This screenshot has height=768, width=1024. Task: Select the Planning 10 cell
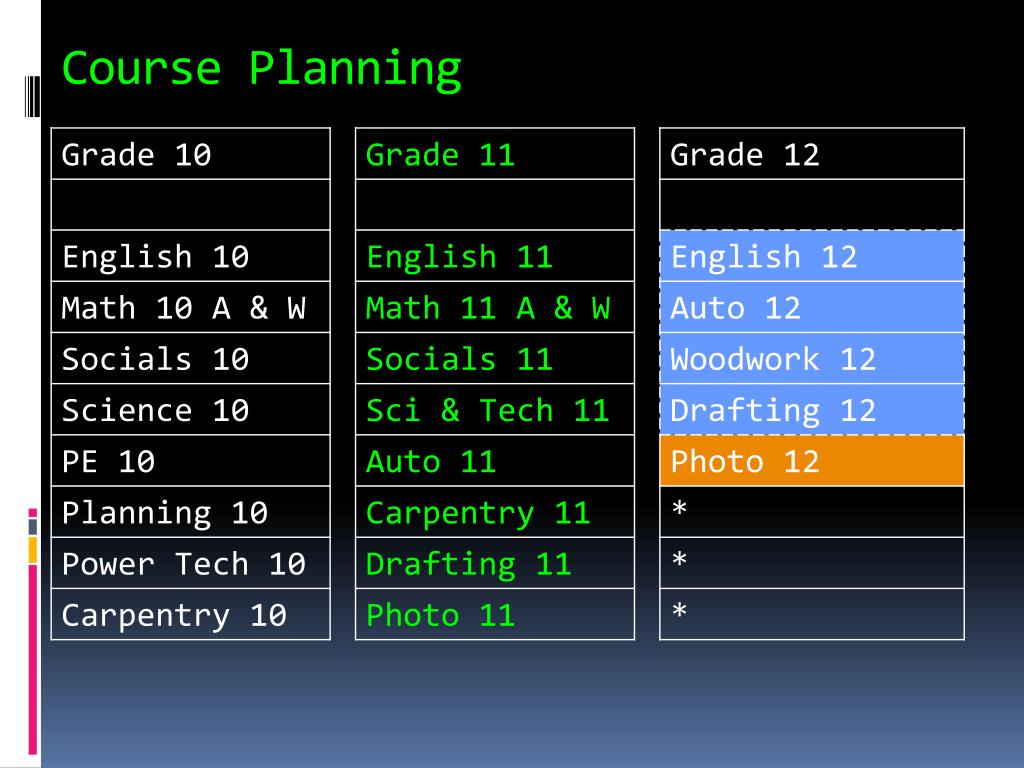pos(191,512)
